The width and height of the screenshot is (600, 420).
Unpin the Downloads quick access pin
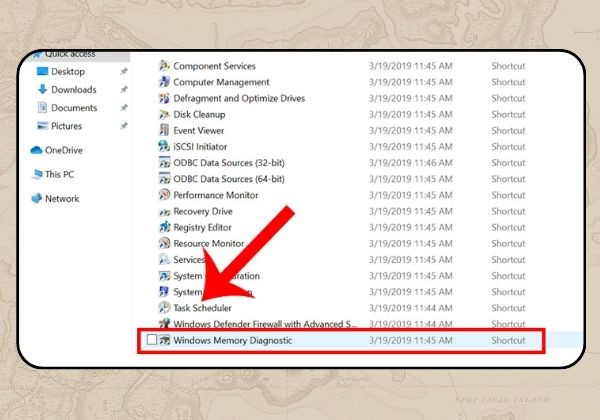[x=124, y=90]
